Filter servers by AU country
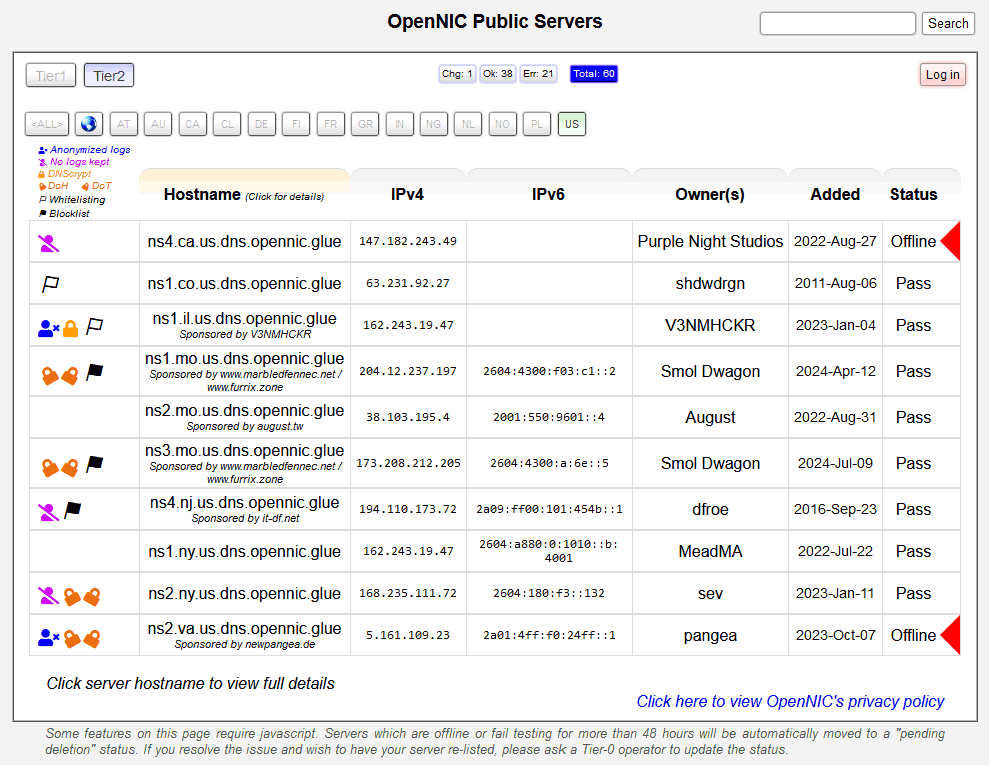 [x=158, y=124]
